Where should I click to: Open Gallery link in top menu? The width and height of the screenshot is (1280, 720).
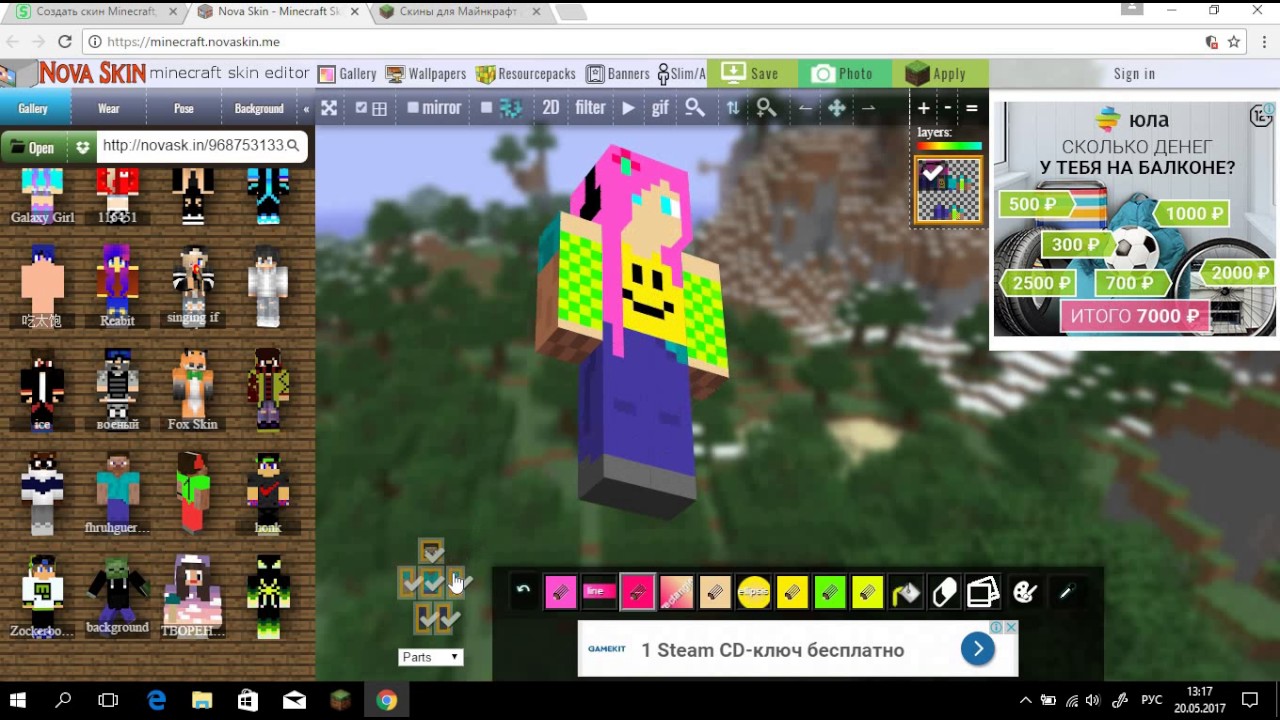click(x=347, y=74)
